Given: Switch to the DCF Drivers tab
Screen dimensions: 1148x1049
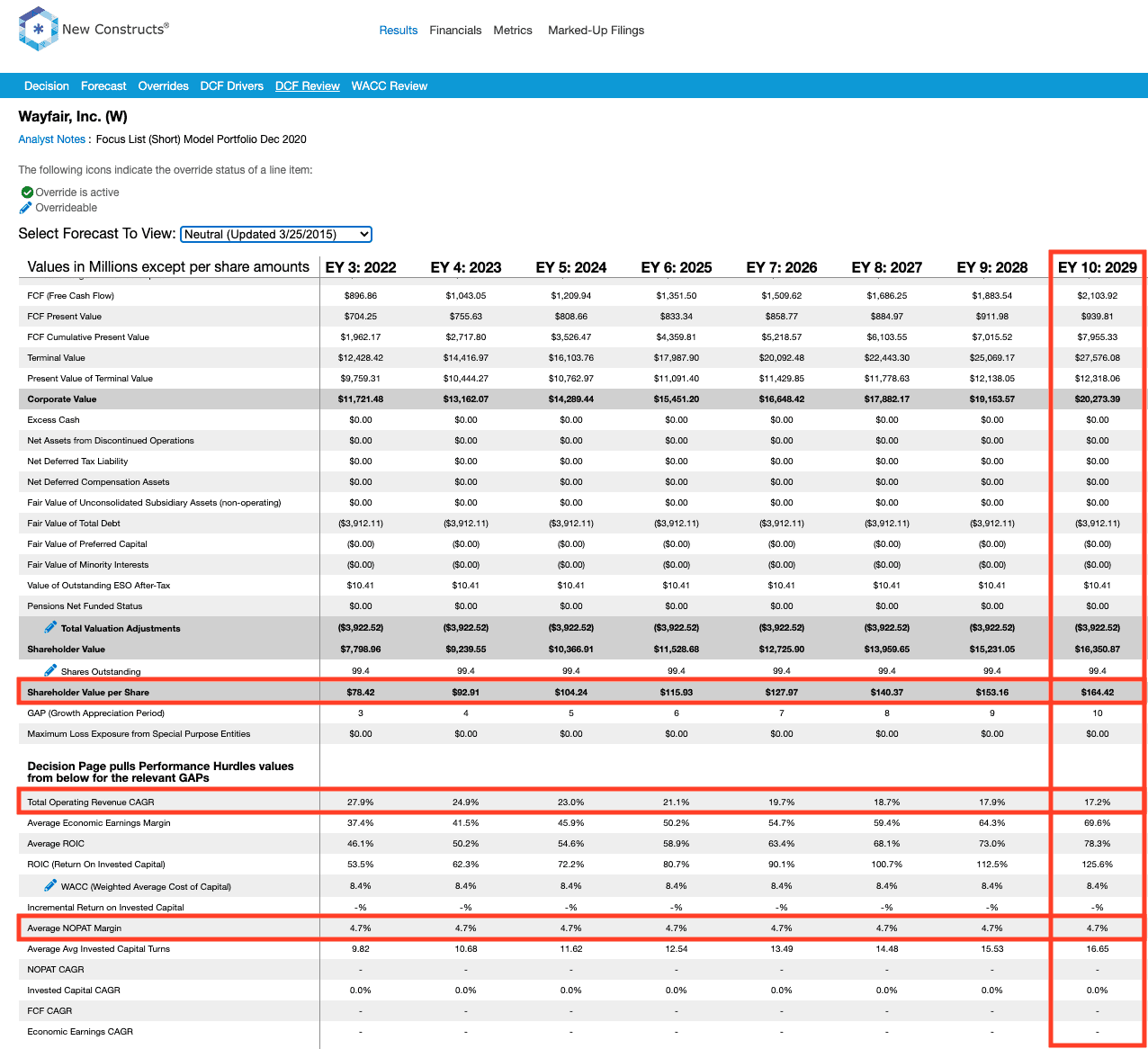Looking at the screenshot, I should pyautogui.click(x=232, y=86).
